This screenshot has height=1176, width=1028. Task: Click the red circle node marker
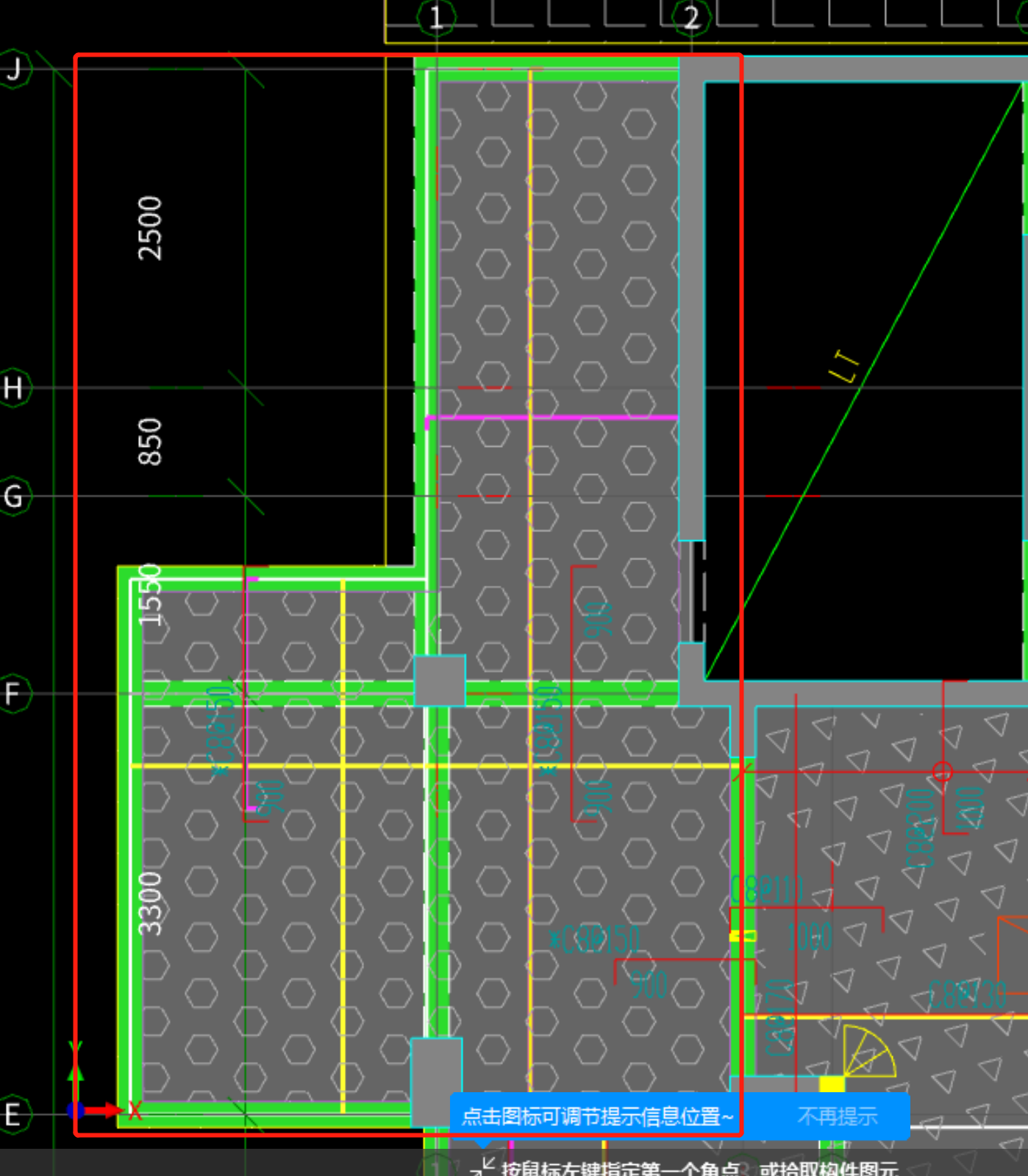tap(942, 772)
